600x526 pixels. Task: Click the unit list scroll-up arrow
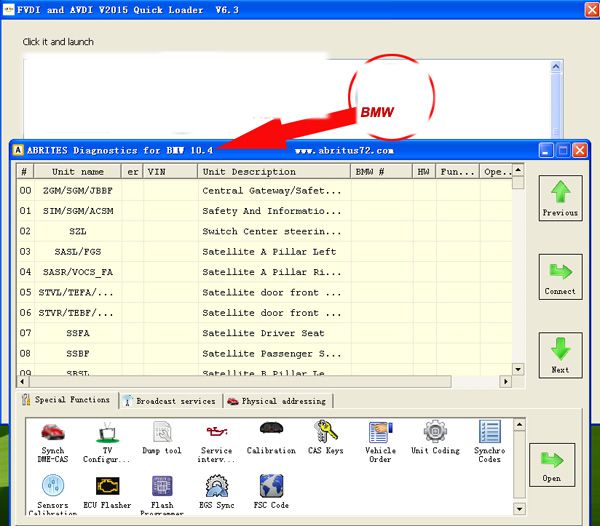[x=518, y=169]
